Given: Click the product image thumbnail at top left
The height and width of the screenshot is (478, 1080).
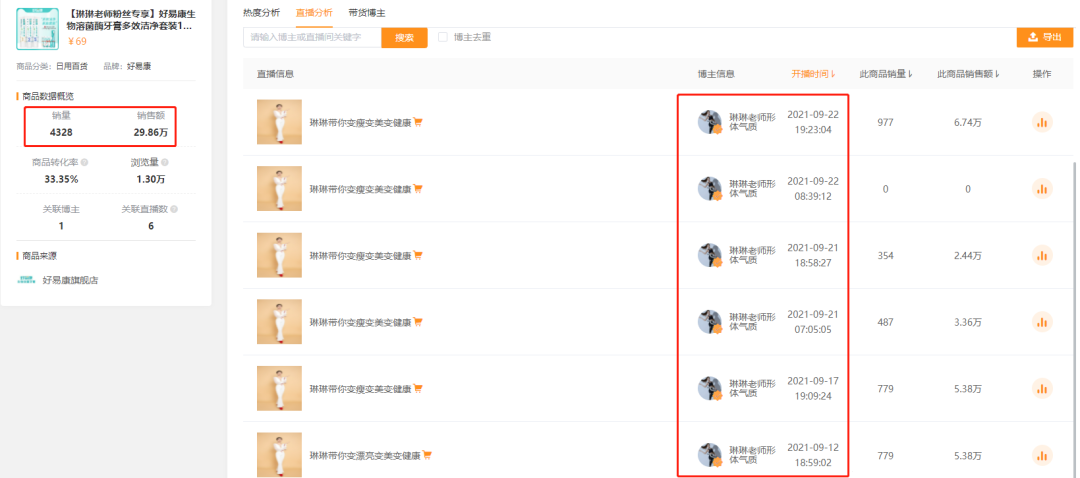Looking at the screenshot, I should pos(37,28).
